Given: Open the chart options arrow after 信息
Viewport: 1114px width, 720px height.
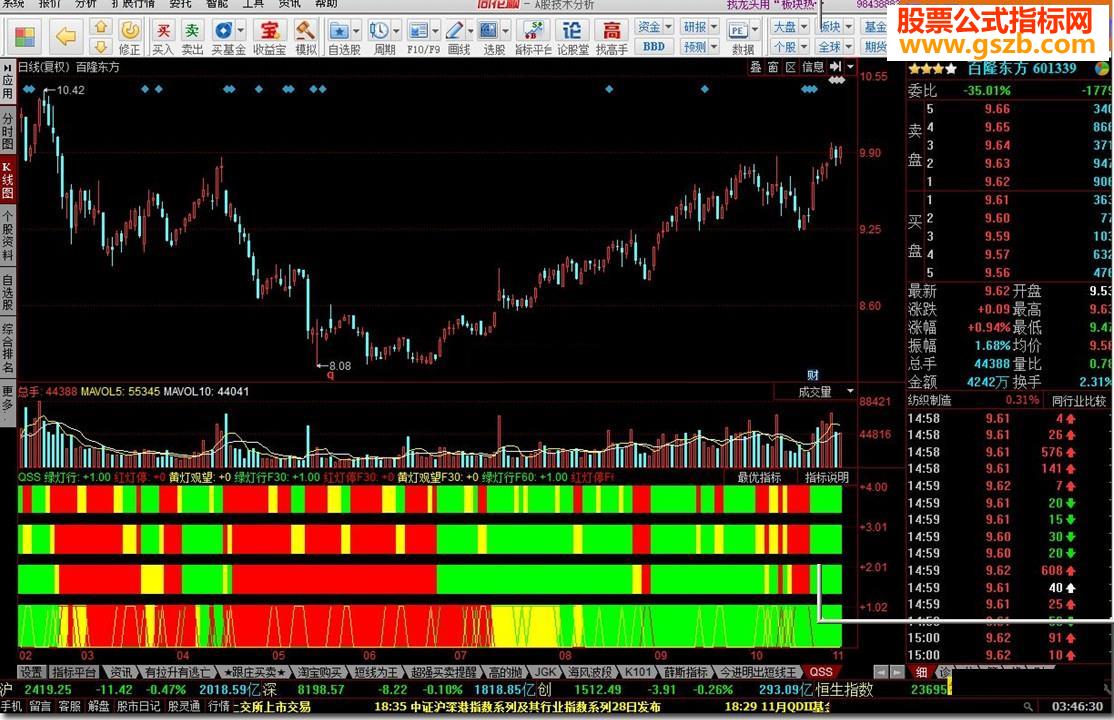Looking at the screenshot, I should (850, 67).
